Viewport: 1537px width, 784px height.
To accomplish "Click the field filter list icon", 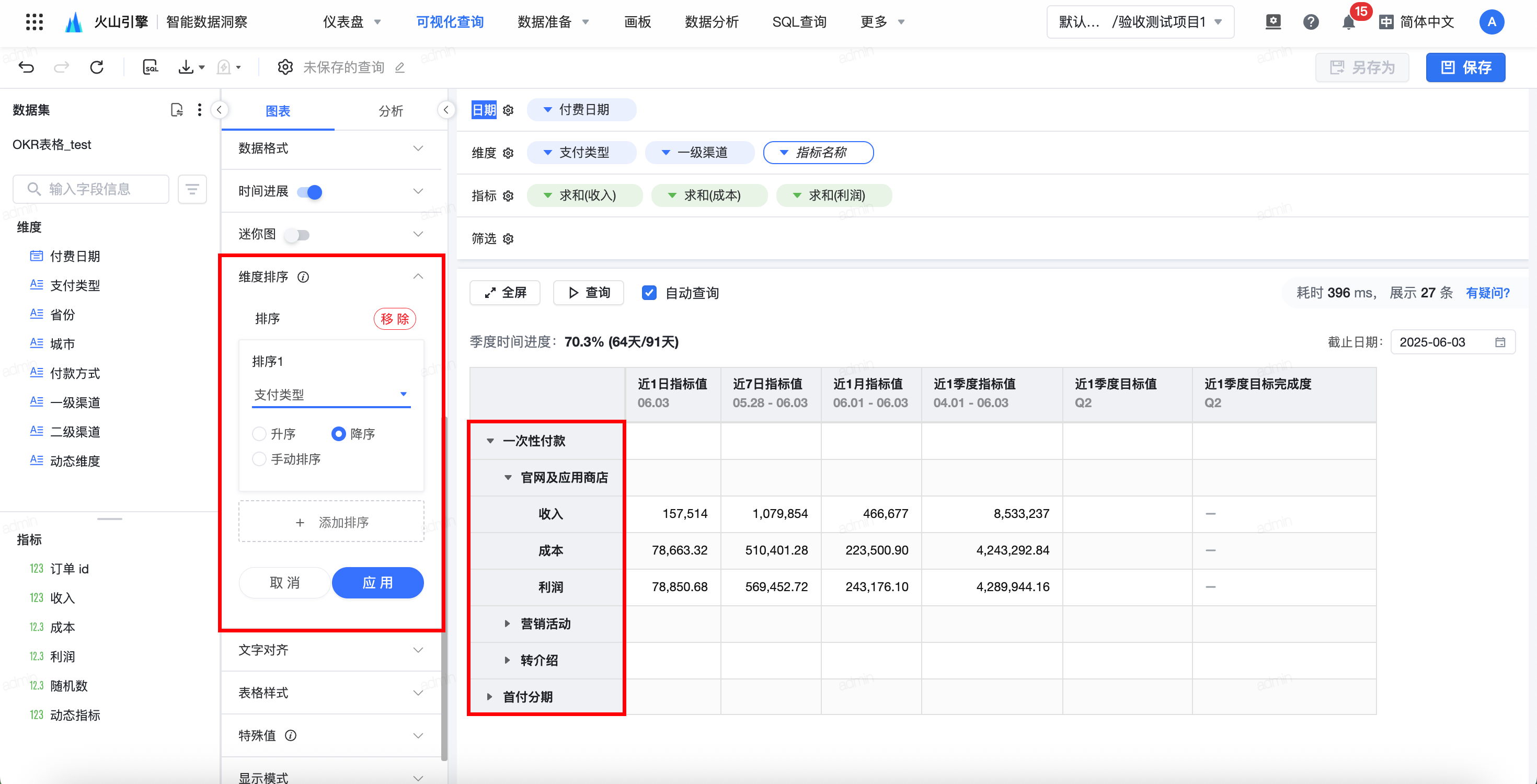I will click(x=192, y=189).
